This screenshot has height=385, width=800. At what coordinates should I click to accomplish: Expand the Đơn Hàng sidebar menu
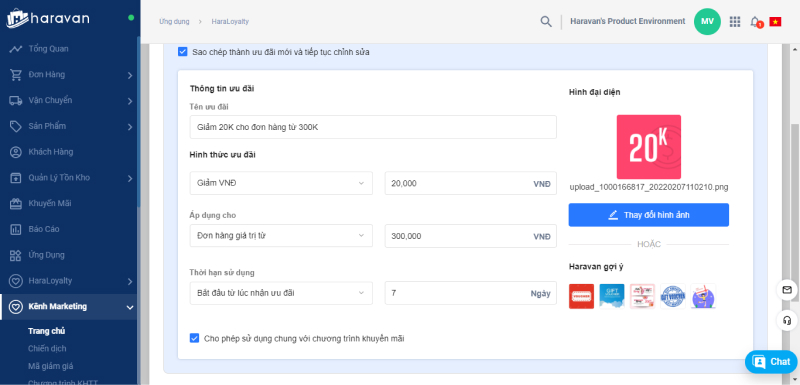tap(69, 74)
